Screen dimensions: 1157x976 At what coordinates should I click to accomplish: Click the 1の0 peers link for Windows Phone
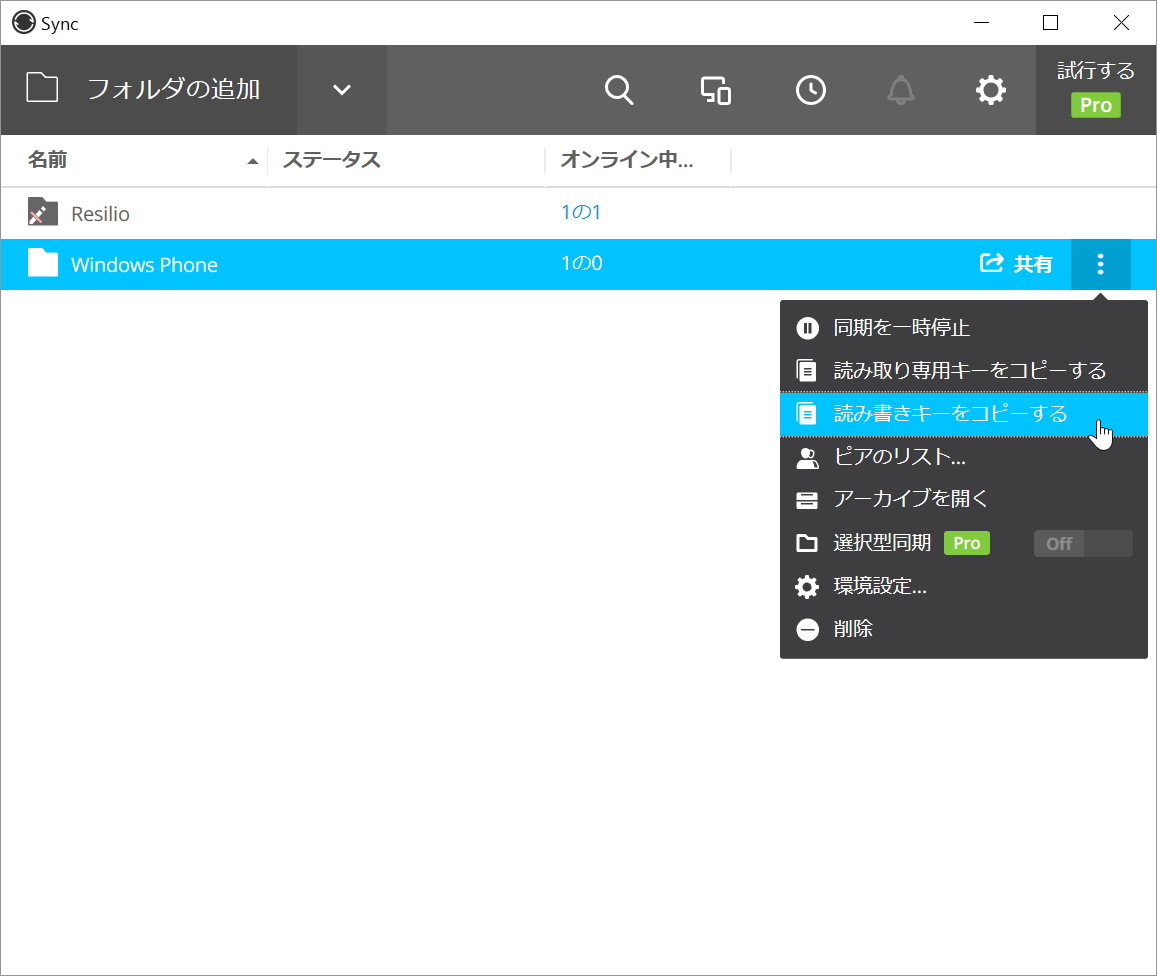(581, 263)
